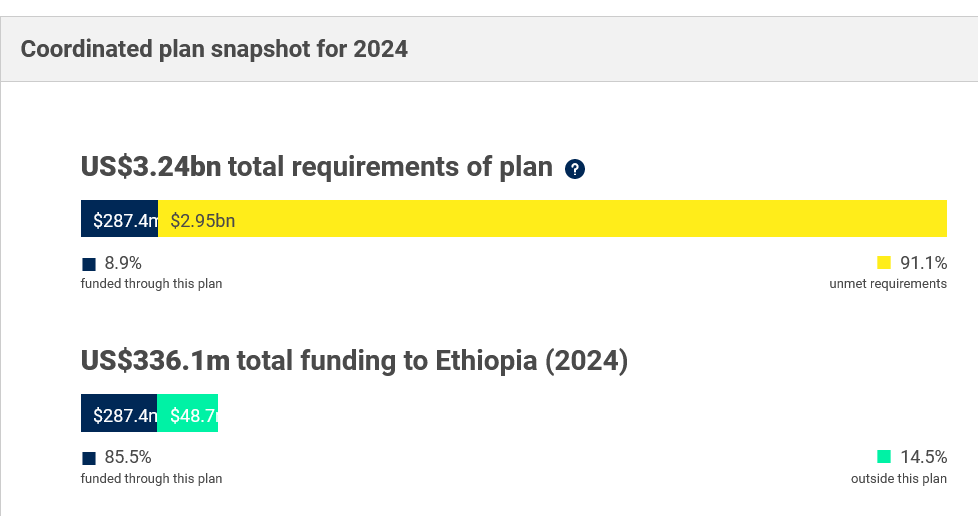
Task: Click the dark blue 85.5% legend square
Action: click(x=89, y=458)
